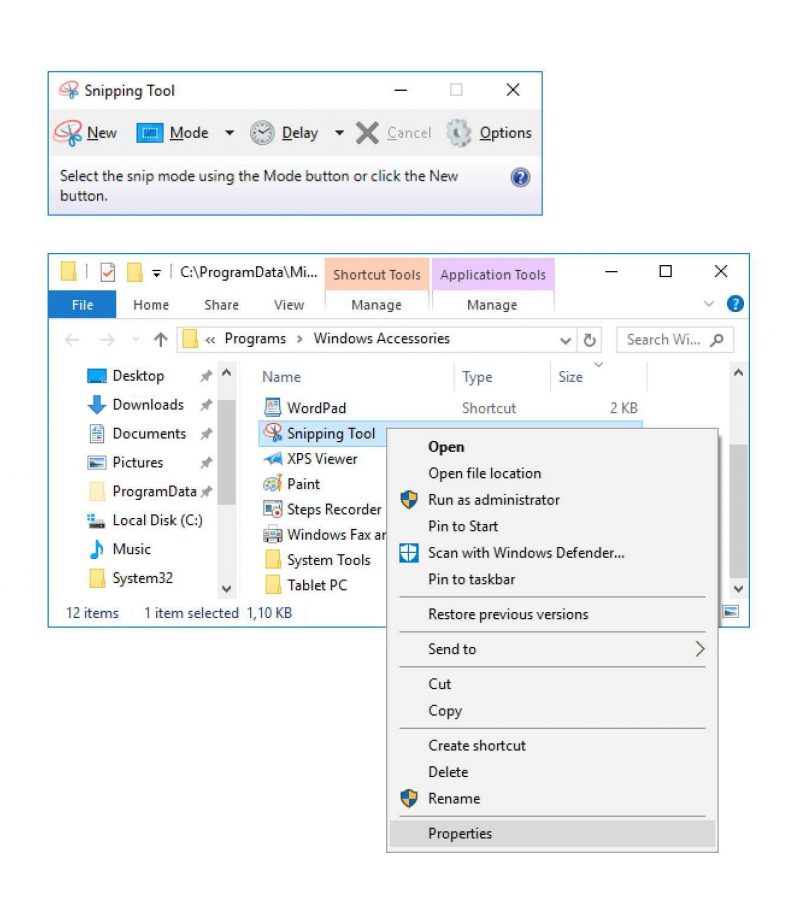Screen dimensions: 800x912
Task: Expand the address bar history dropdown
Action: click(x=565, y=340)
